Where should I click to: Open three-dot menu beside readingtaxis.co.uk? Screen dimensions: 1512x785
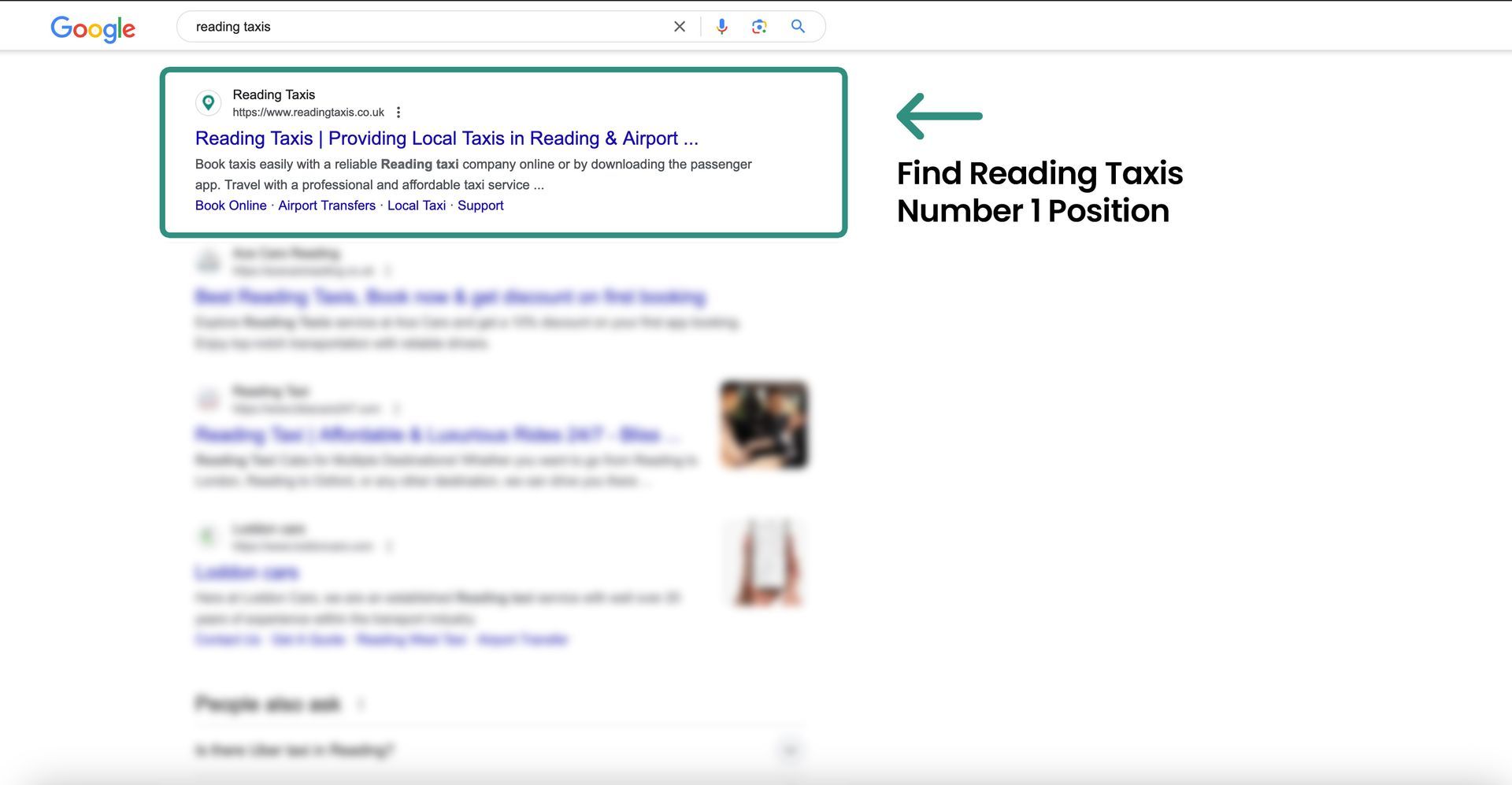(x=398, y=113)
